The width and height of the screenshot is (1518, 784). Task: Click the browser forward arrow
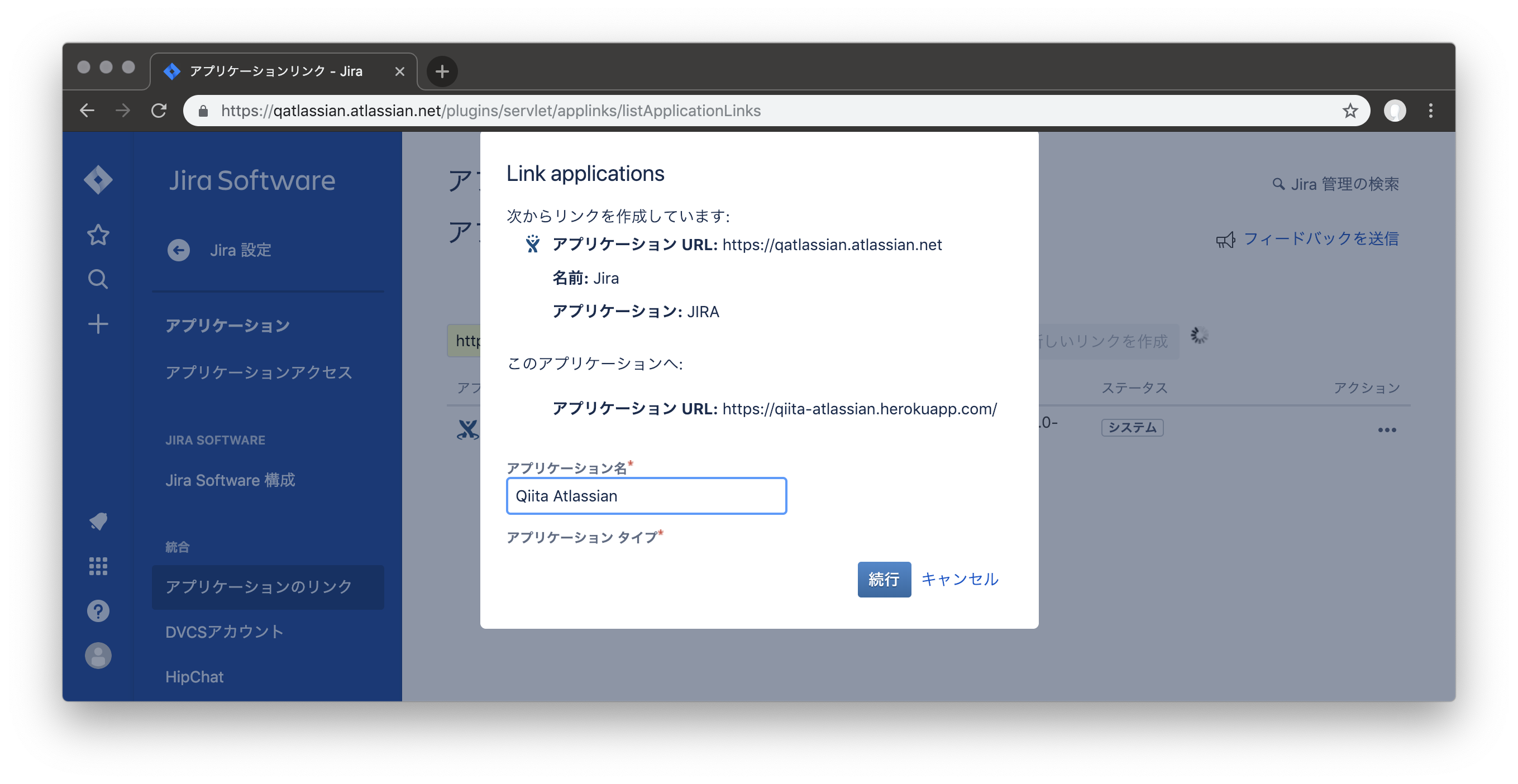point(122,110)
